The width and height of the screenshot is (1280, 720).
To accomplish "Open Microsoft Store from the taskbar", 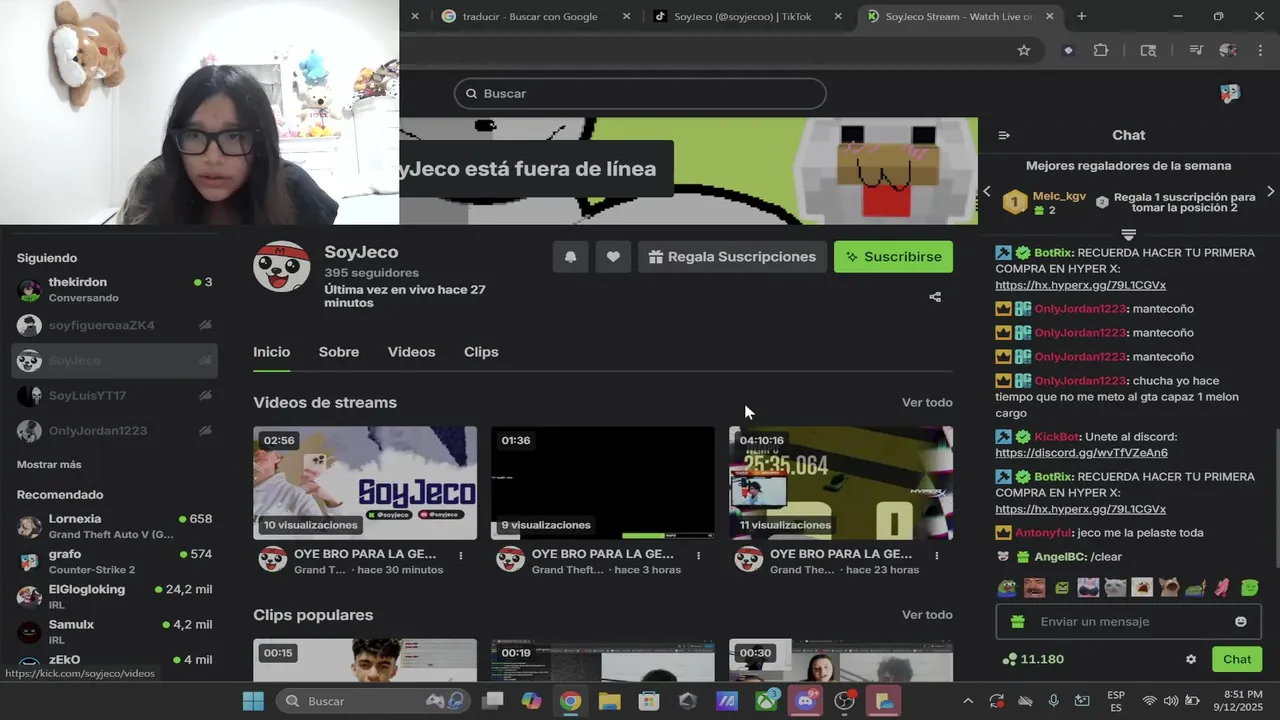I will pos(649,701).
